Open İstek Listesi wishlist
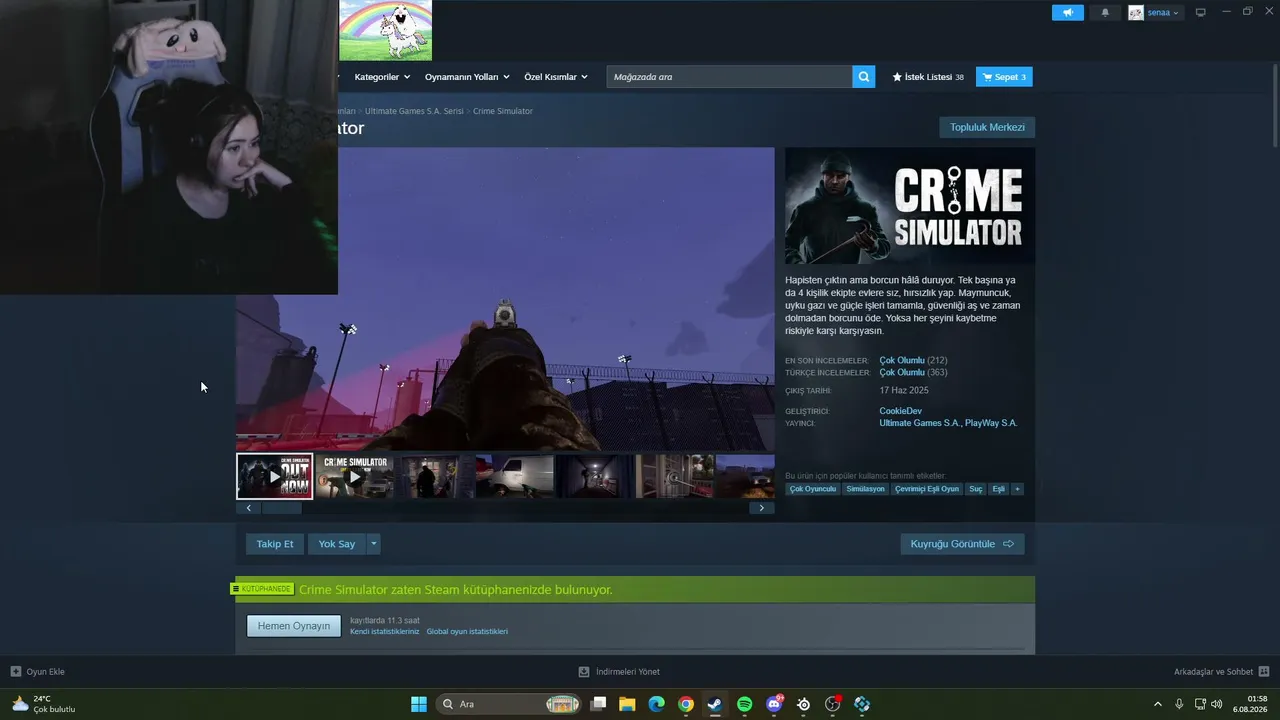This screenshot has height=720, width=1280. click(x=928, y=77)
